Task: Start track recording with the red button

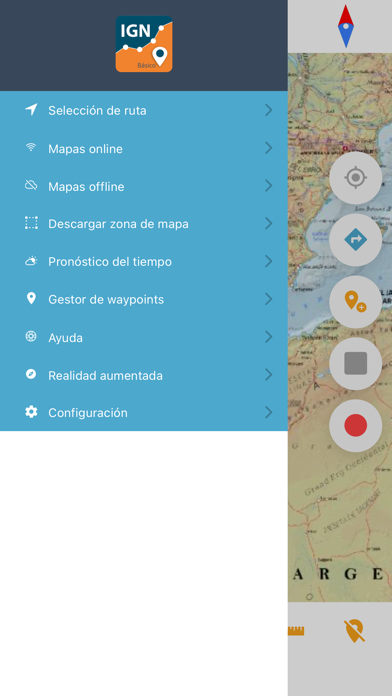Action: click(356, 426)
